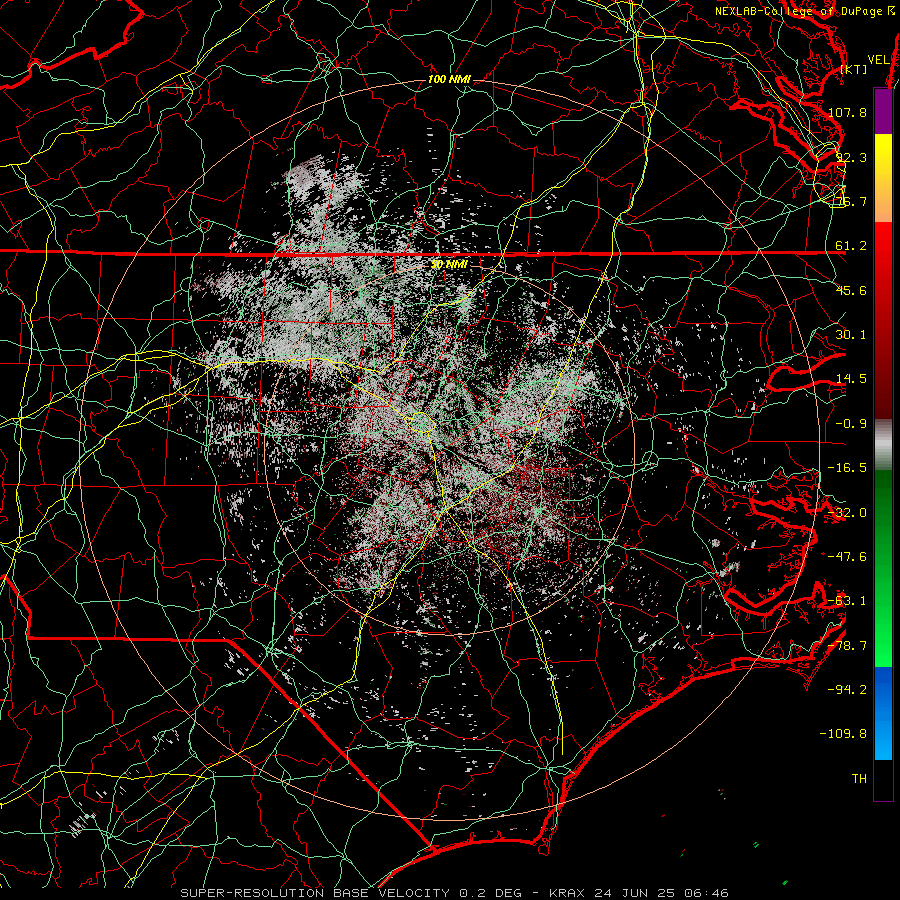Click the purple segment of the color bar
This screenshot has width=900, height=900.
point(883,111)
